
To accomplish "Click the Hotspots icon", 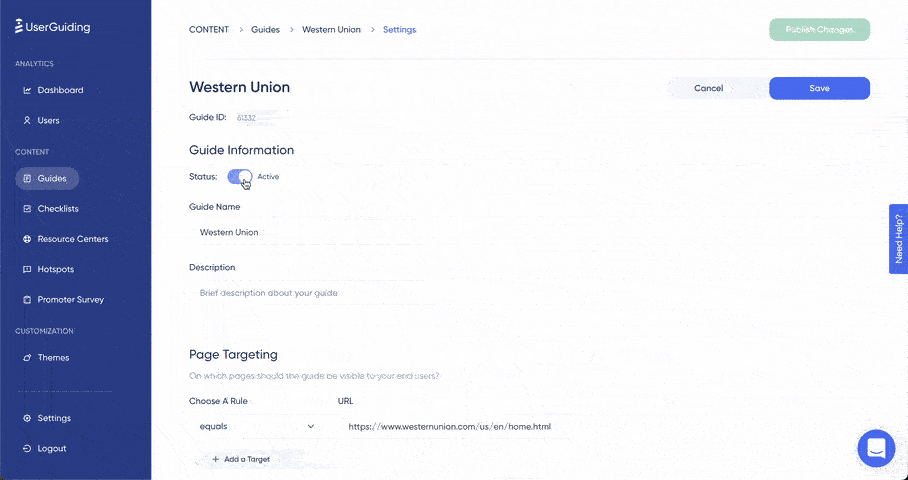I will coord(27,269).
